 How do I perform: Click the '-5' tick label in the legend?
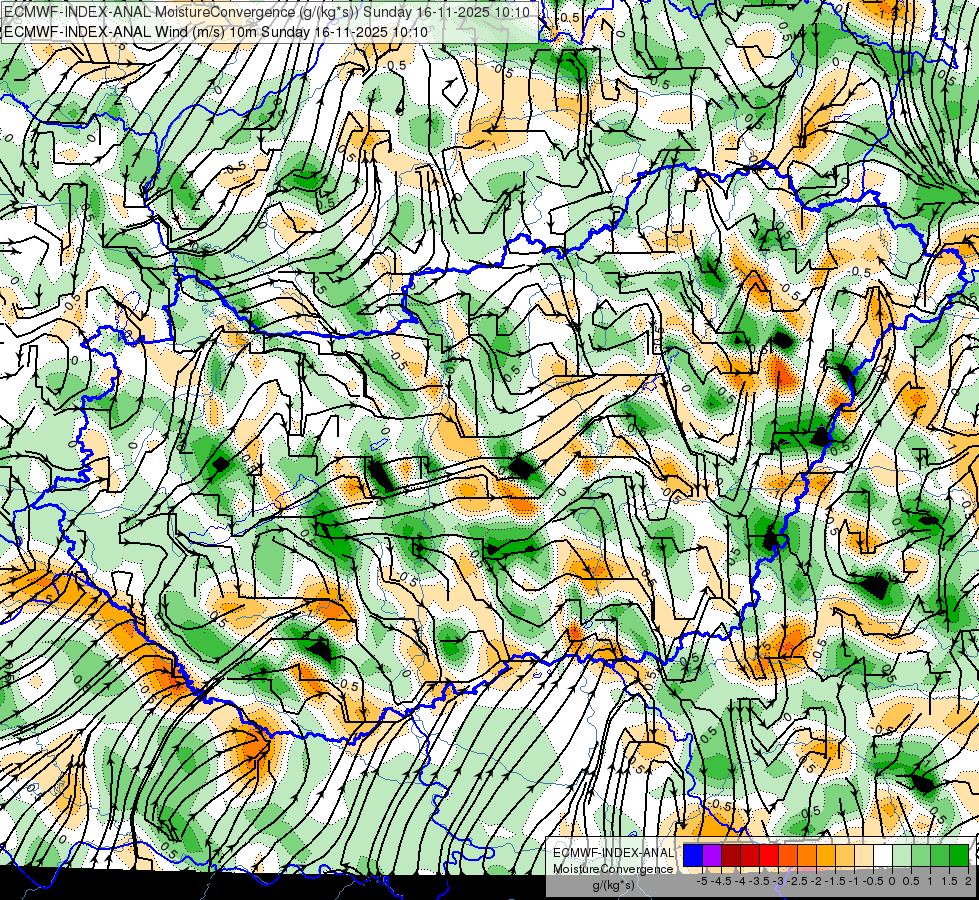702,881
